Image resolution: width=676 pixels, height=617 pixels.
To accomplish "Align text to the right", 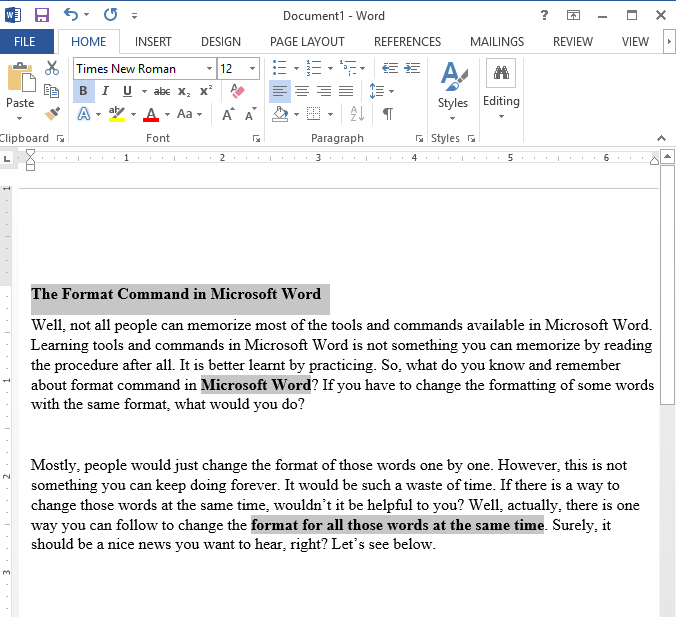I will 324,91.
